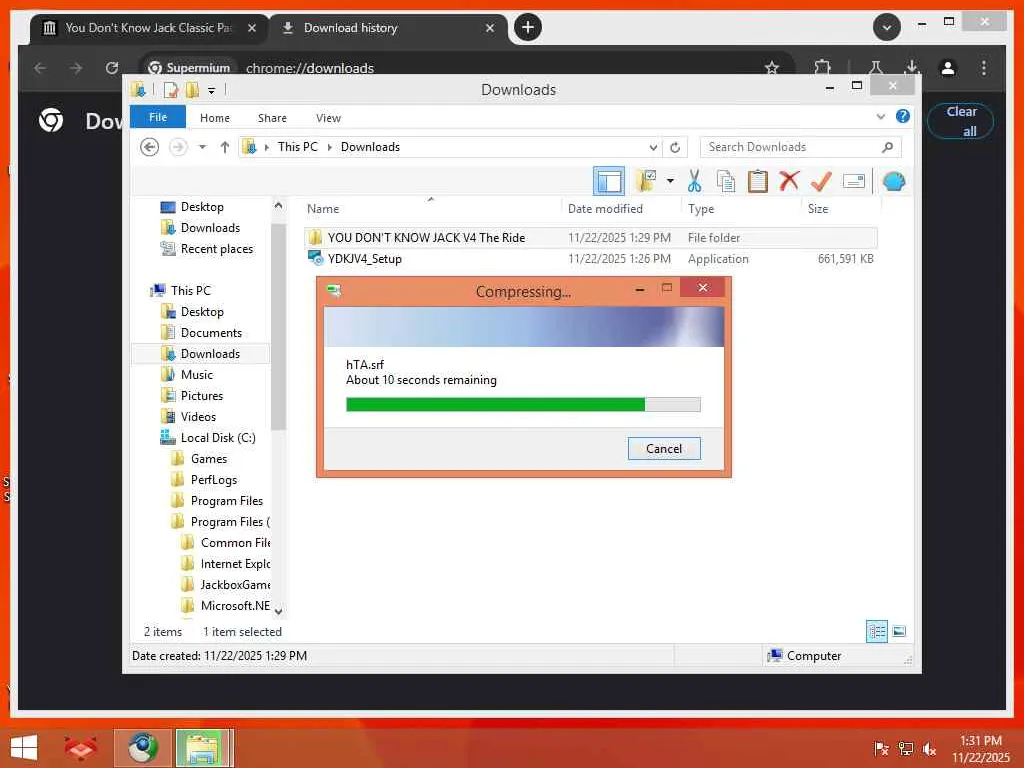Click the blue shell icon in toolbar

point(894,181)
